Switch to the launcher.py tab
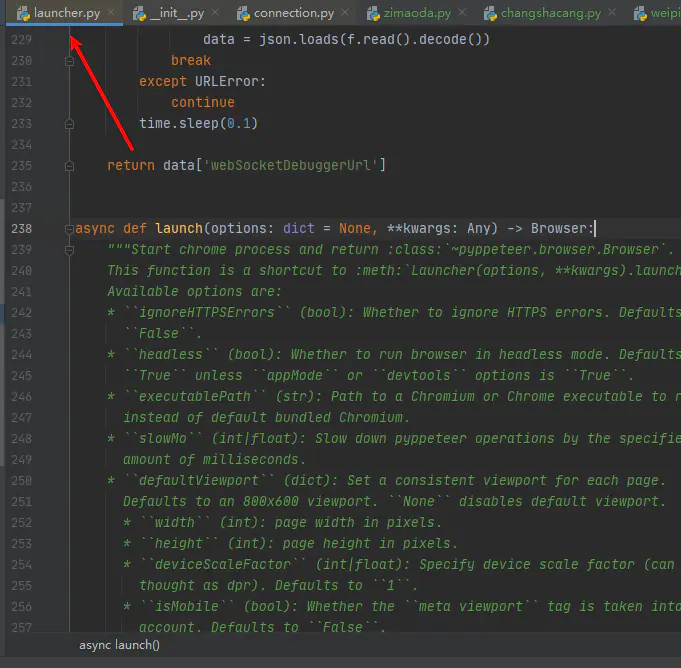The height and width of the screenshot is (668, 681). 64,13
